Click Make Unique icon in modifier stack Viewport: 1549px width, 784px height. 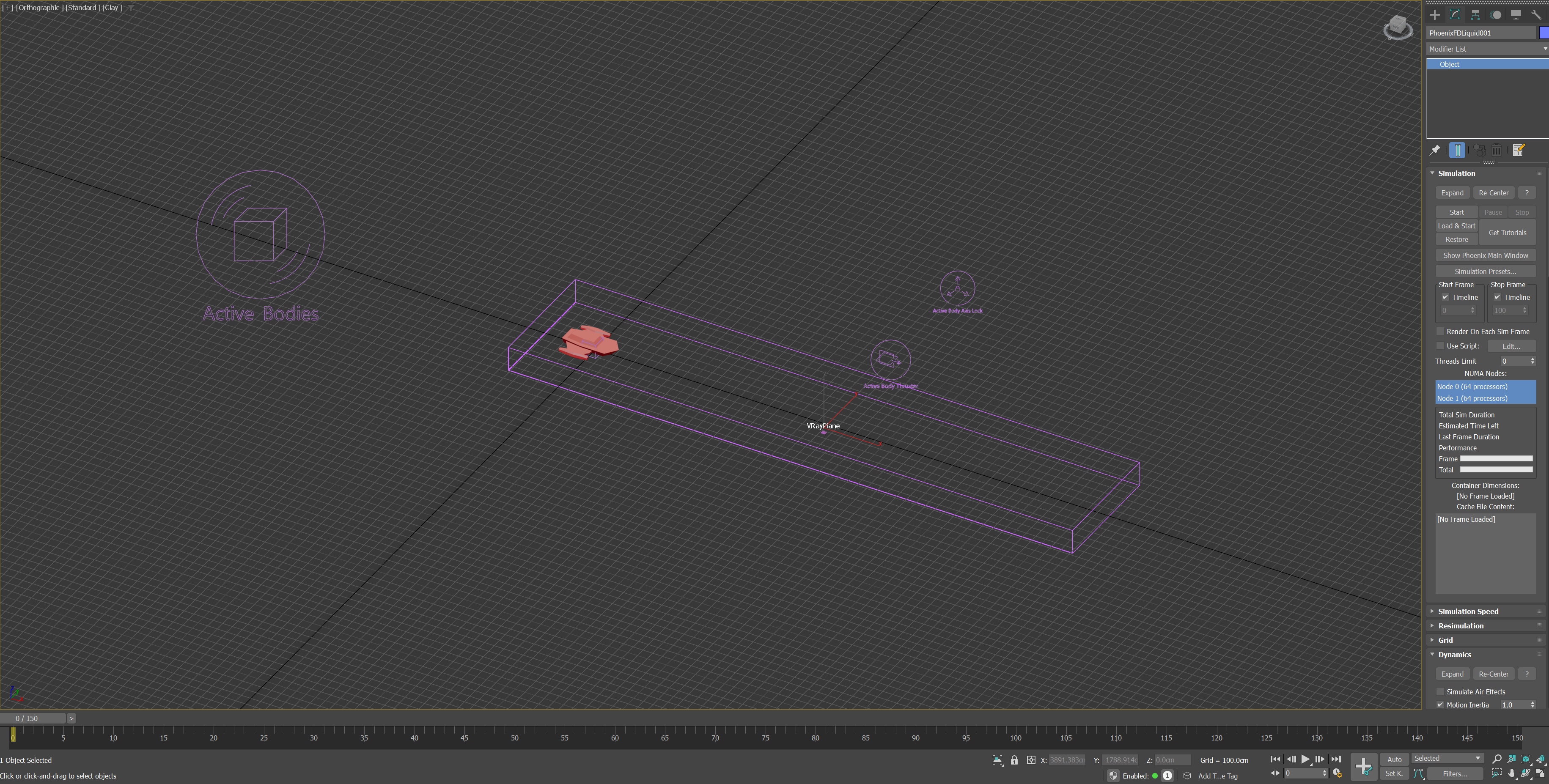pos(1479,150)
